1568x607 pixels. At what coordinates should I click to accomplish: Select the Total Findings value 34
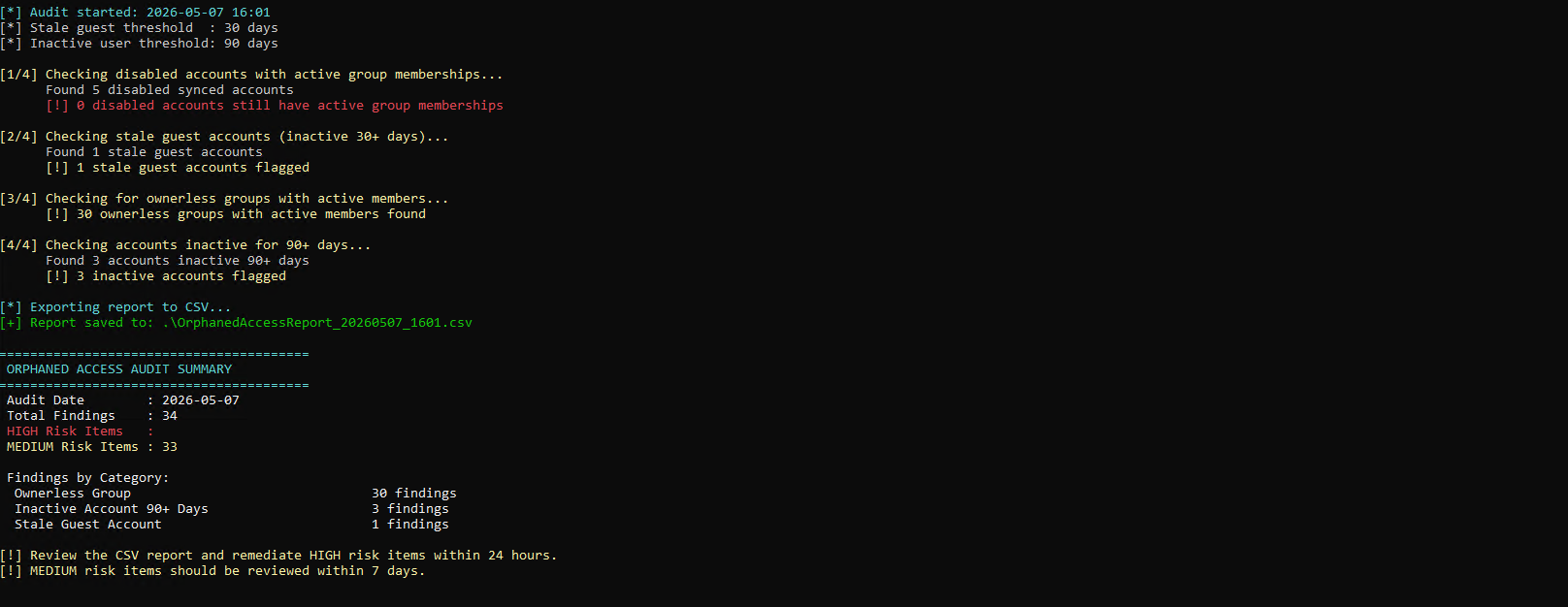(170, 416)
